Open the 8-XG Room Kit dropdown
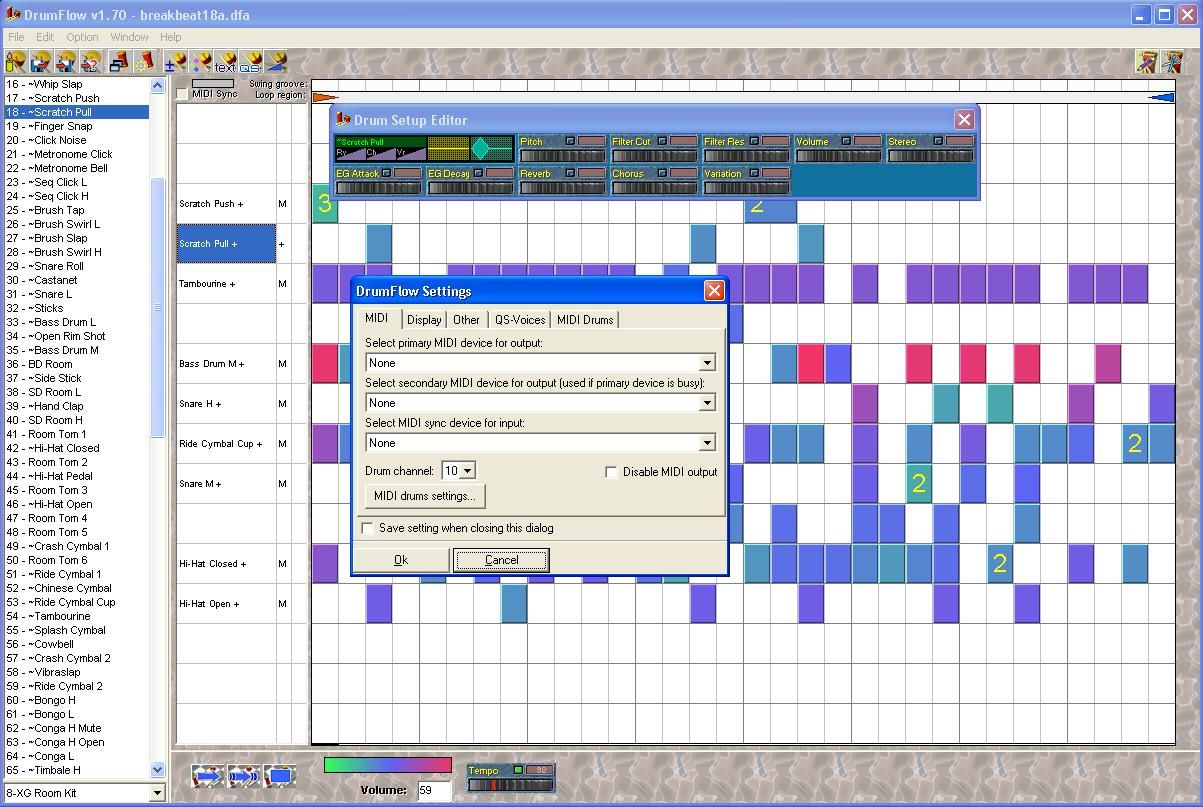 [x=157, y=793]
